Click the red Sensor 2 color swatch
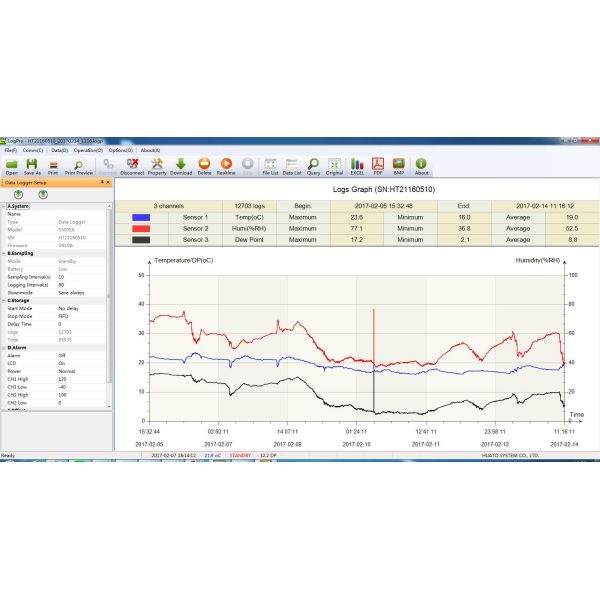Image resolution: width=600 pixels, height=600 pixels. click(141, 228)
